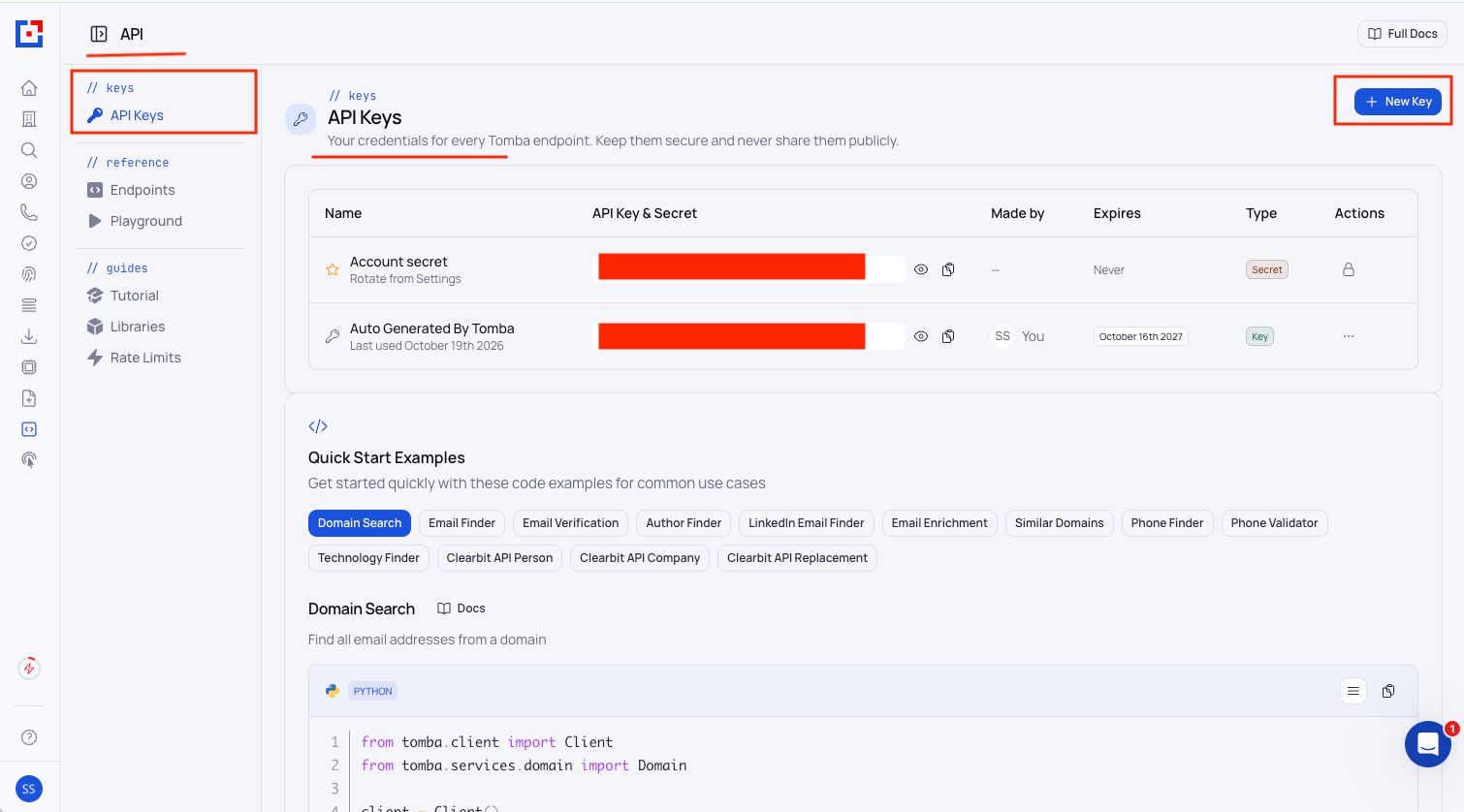1464x812 pixels.
Task: Open the checkmark verify icon in the sidebar
Action: click(x=29, y=243)
